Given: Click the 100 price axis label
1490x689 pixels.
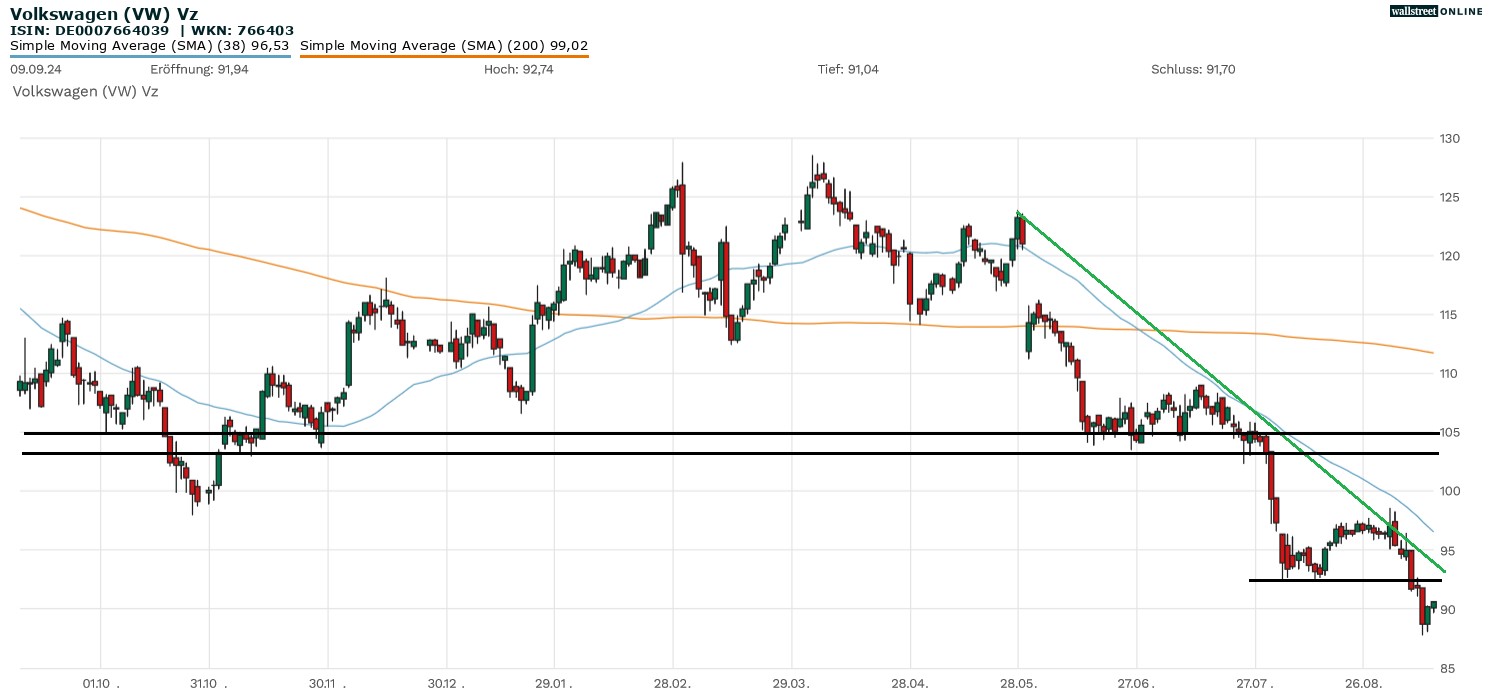Looking at the screenshot, I should (1449, 491).
